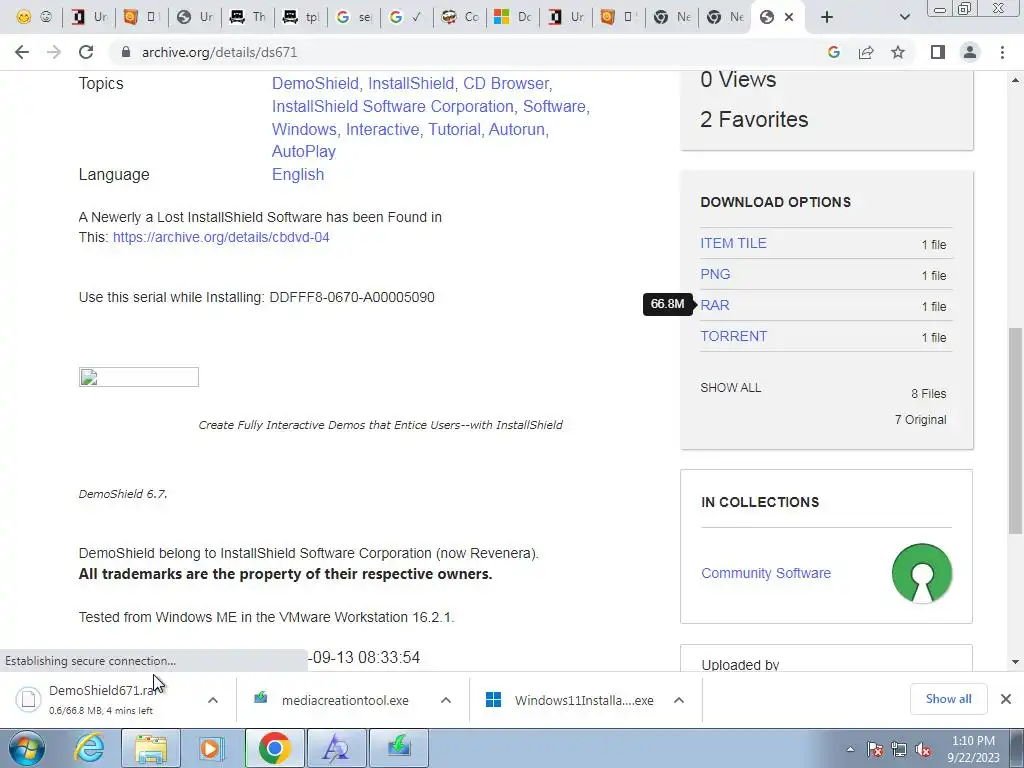Open the Tutorial topic link
This screenshot has width=1024, height=768.
[x=455, y=129]
